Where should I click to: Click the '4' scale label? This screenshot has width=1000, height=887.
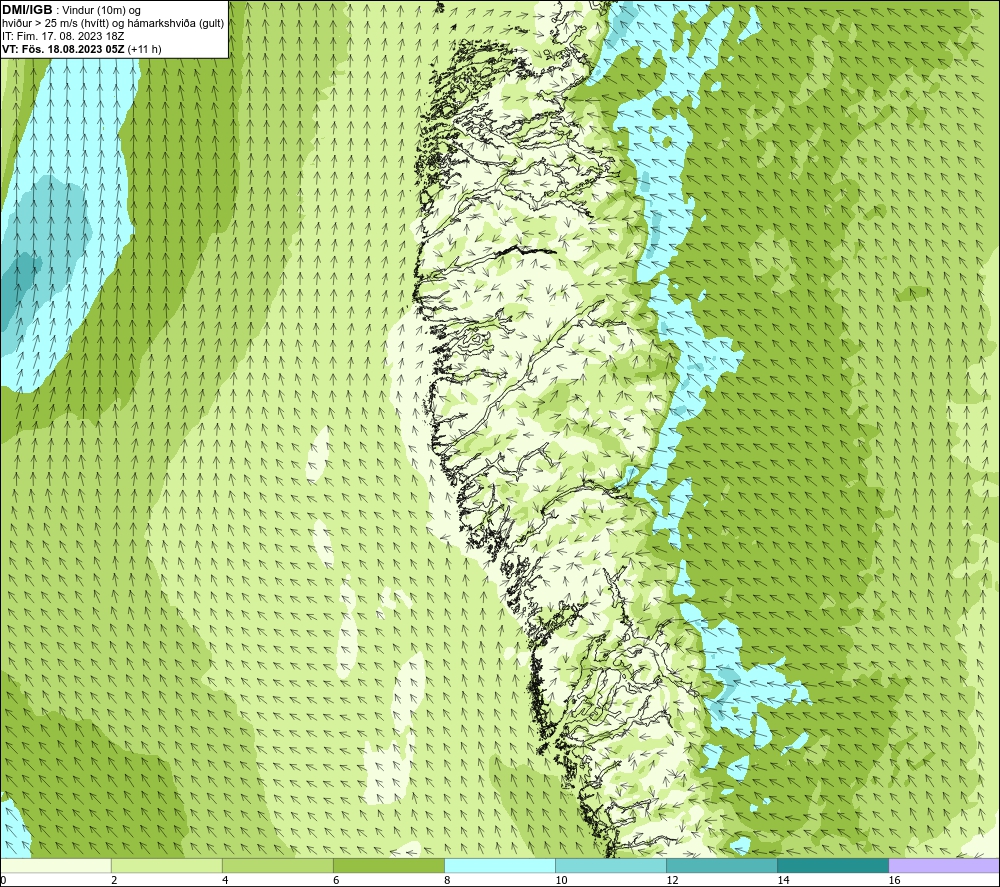click(x=225, y=881)
